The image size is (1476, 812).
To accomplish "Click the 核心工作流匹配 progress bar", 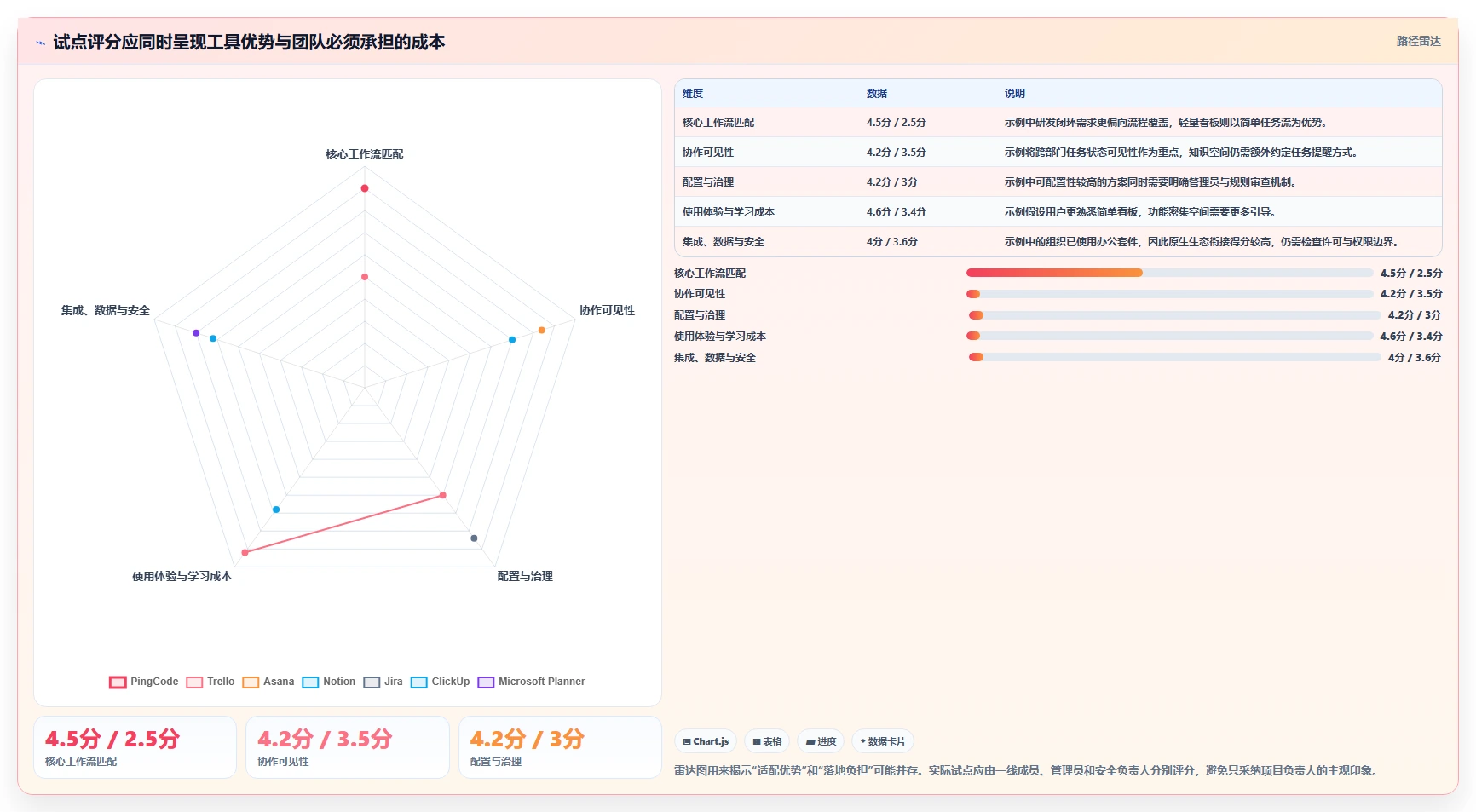I will click(1169, 273).
